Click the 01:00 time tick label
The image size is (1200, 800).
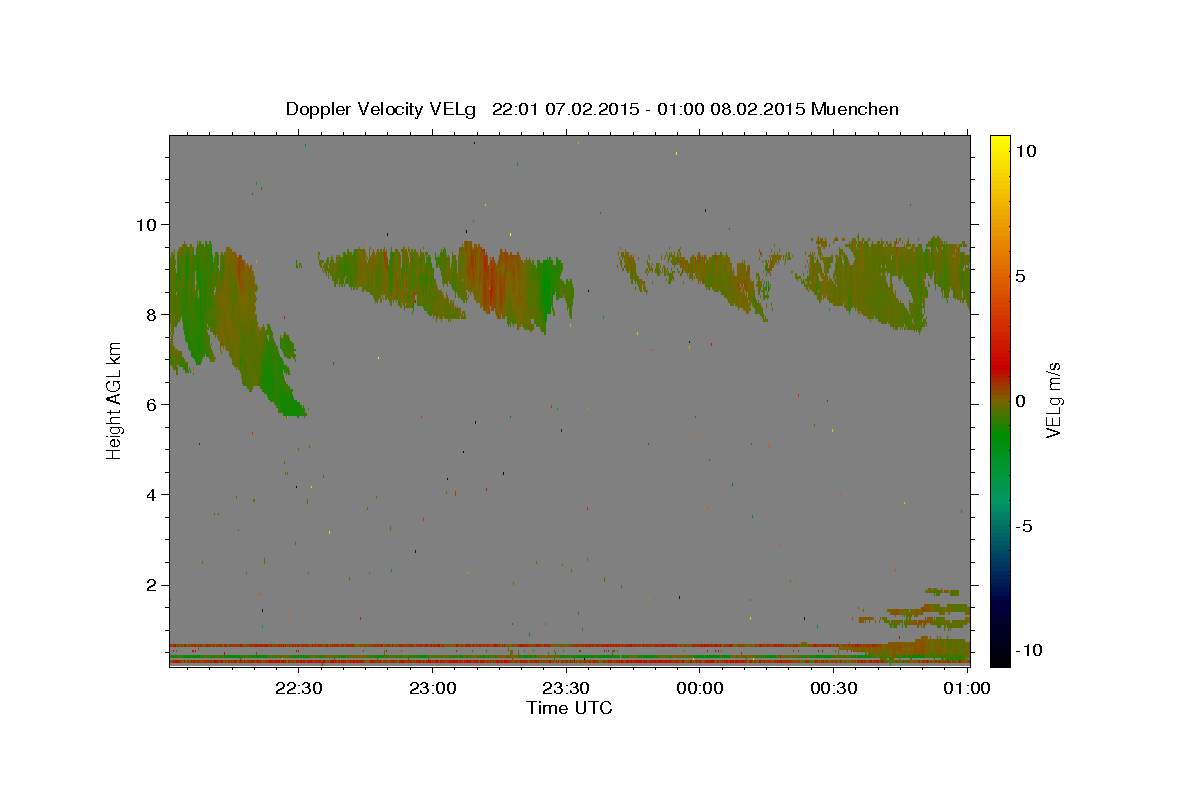click(967, 689)
